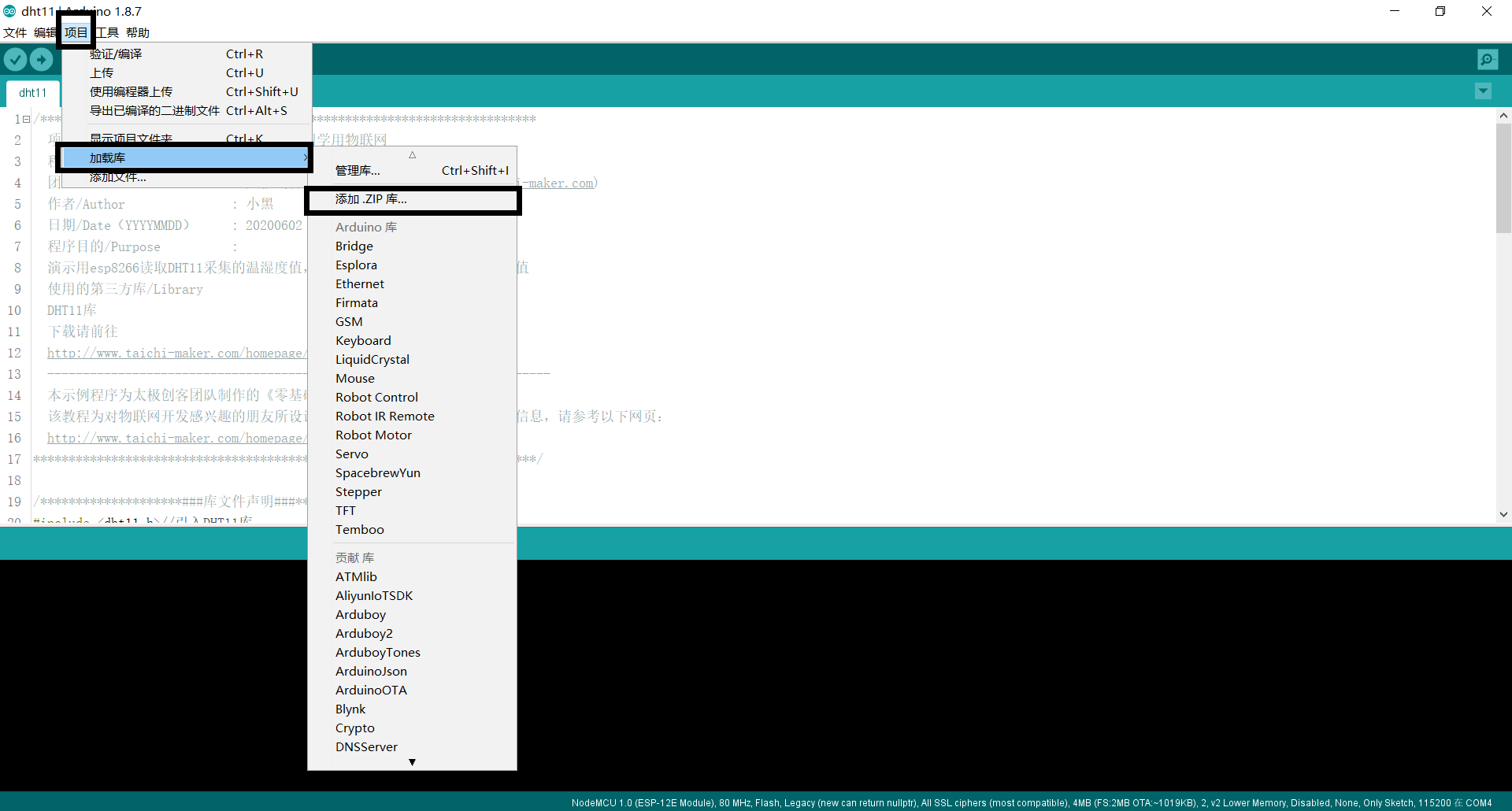This screenshot has height=811, width=1512.
Task: Include the Robot Motor library
Action: [x=412, y=435]
